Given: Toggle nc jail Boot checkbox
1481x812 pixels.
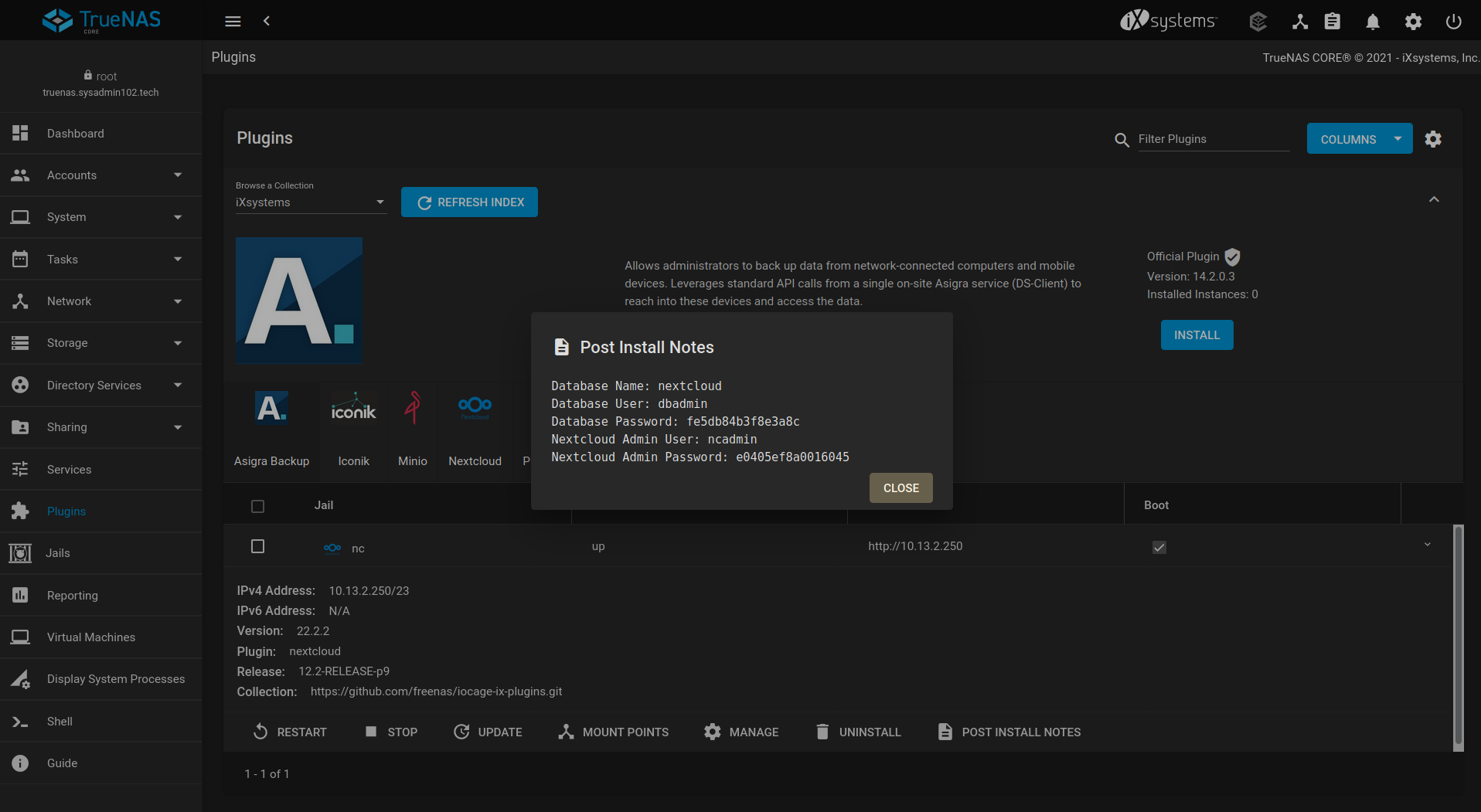Looking at the screenshot, I should pyautogui.click(x=1159, y=547).
